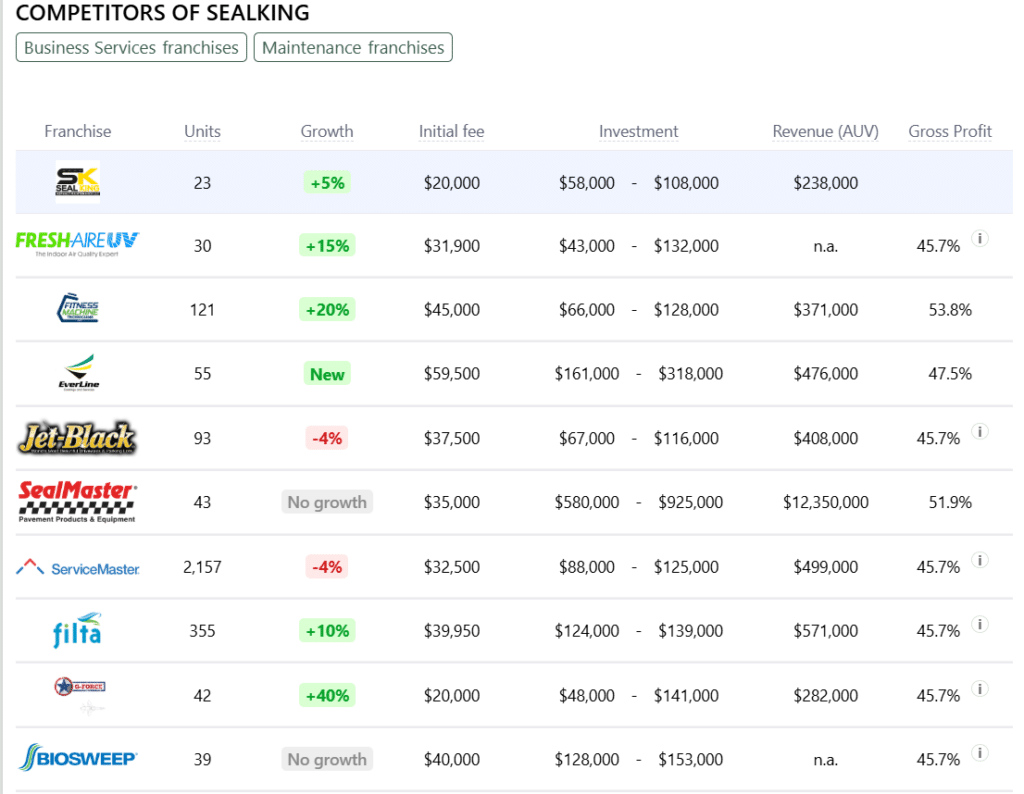Click the +40% growth badge
Image resolution: width=1024 pixels, height=794 pixels.
(327, 695)
